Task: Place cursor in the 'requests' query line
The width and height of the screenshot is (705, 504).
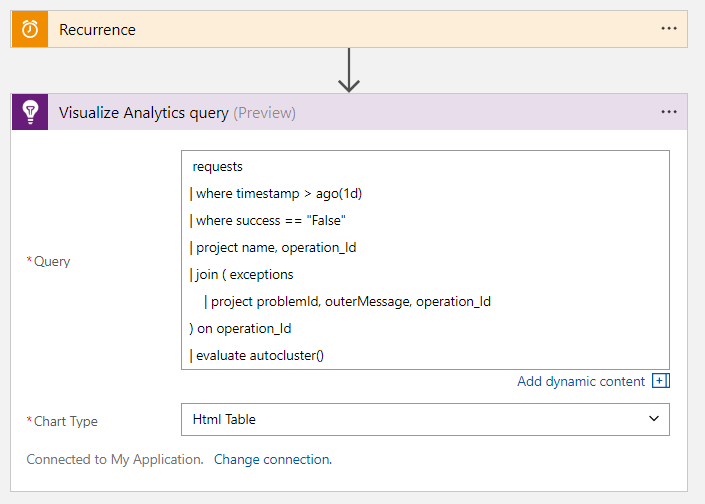Action: (x=218, y=166)
